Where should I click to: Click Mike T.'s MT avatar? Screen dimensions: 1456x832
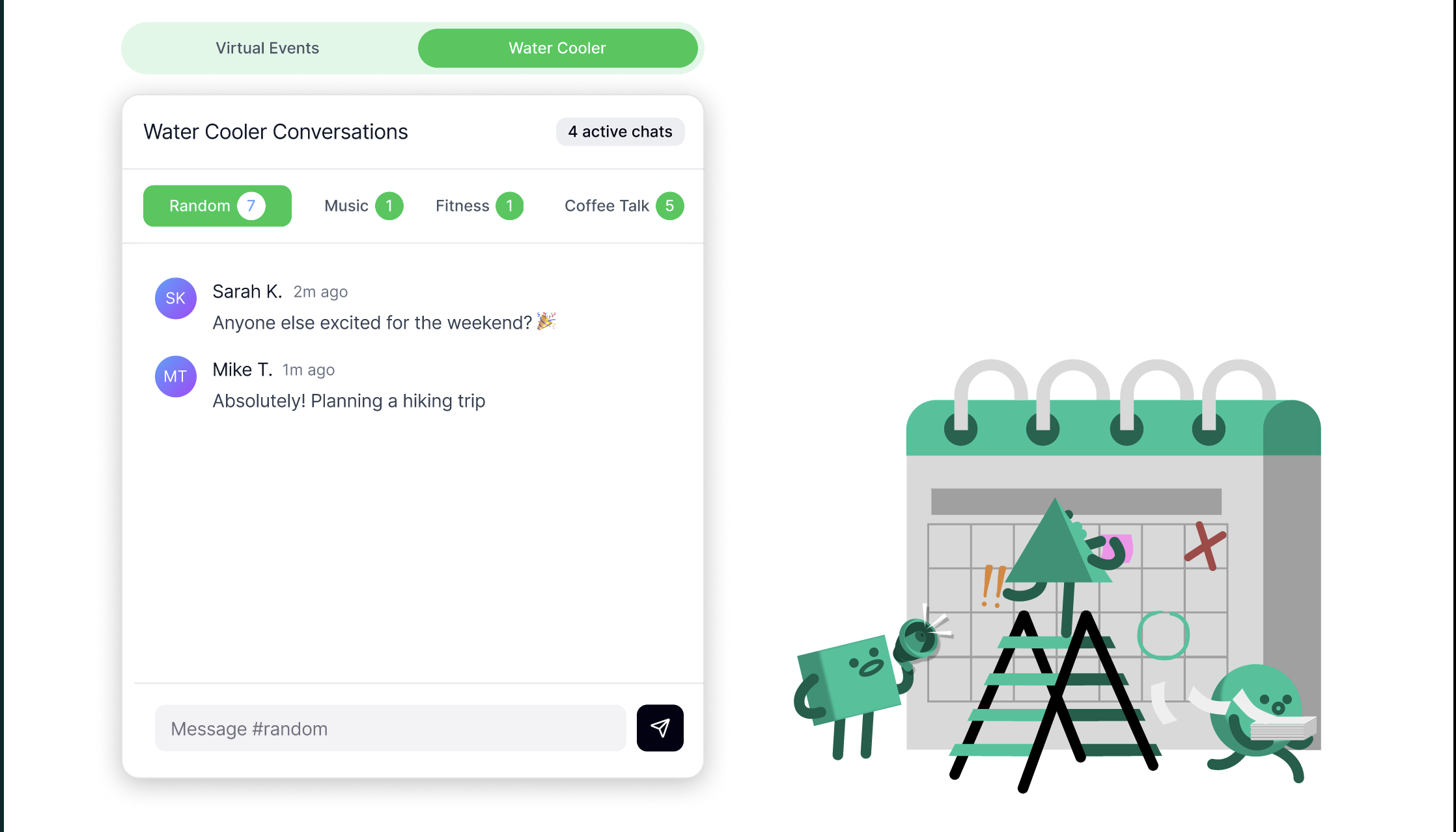tap(176, 376)
